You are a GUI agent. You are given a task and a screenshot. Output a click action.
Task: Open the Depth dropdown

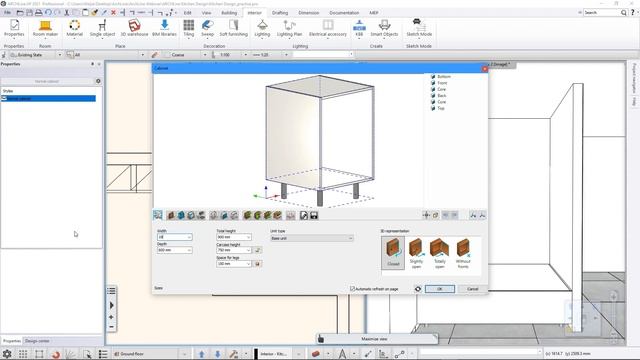(189, 250)
